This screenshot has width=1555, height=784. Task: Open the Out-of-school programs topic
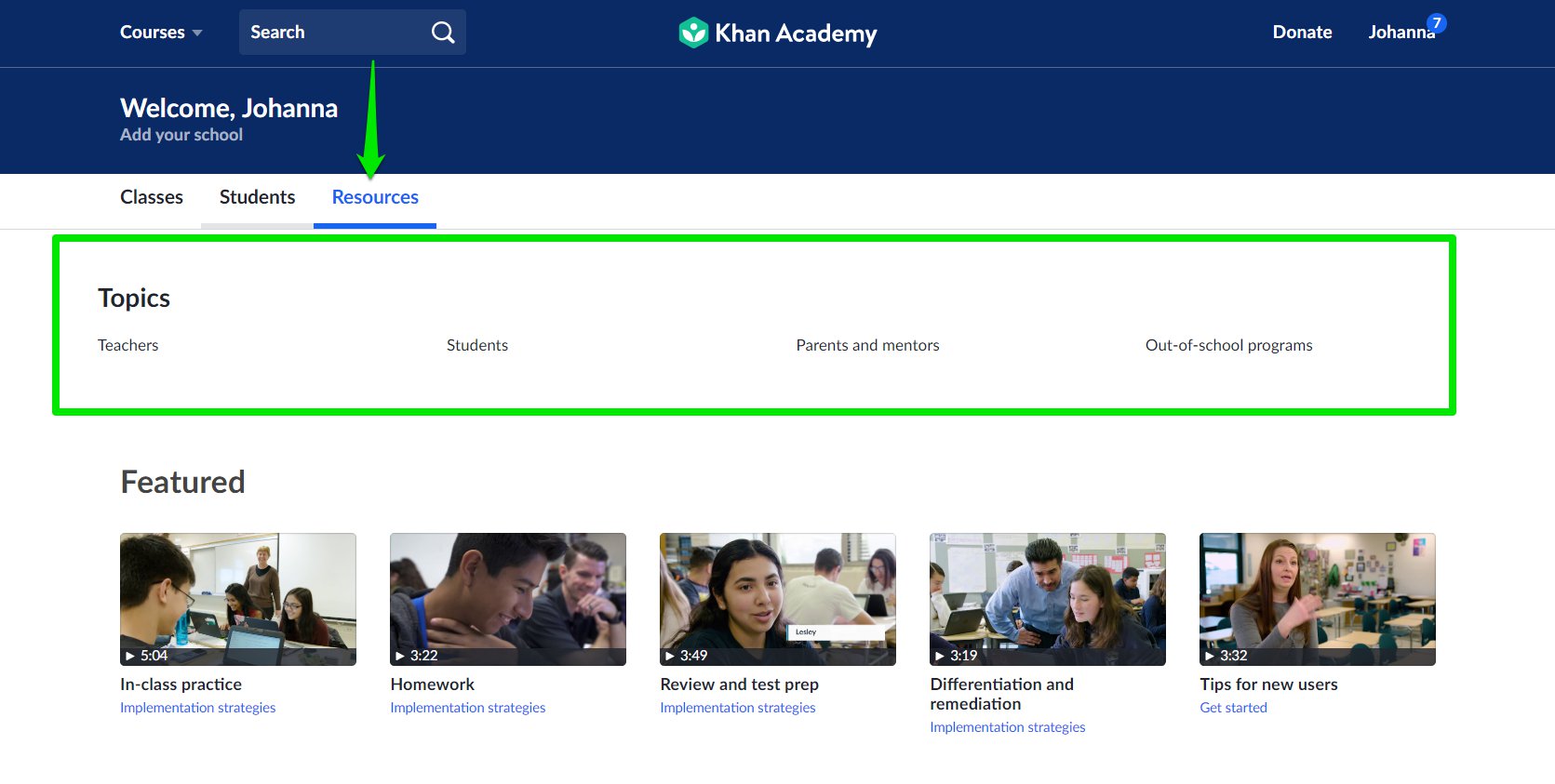1228,345
